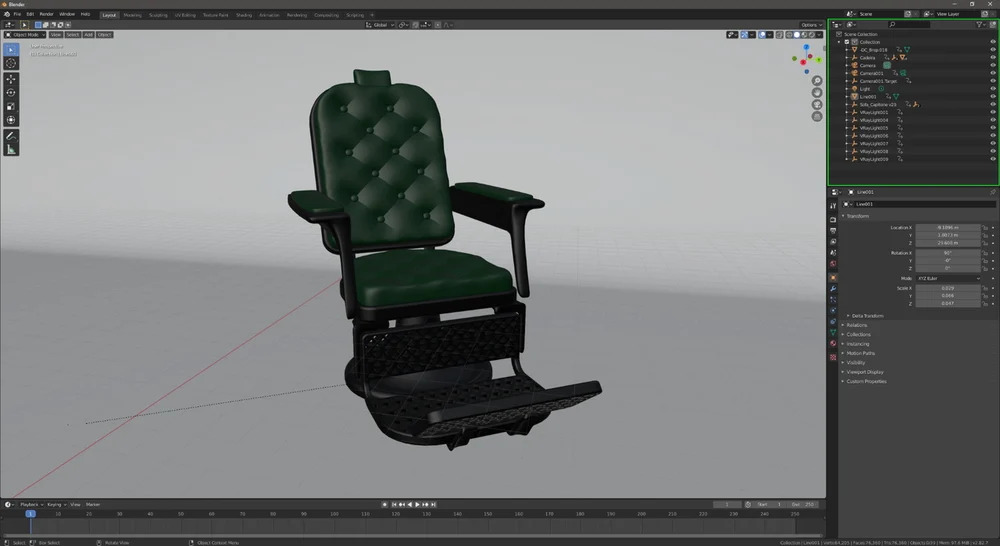Viewport: 1000px width, 546px height.
Task: Click the pin icon in Properties header
Action: (992, 192)
